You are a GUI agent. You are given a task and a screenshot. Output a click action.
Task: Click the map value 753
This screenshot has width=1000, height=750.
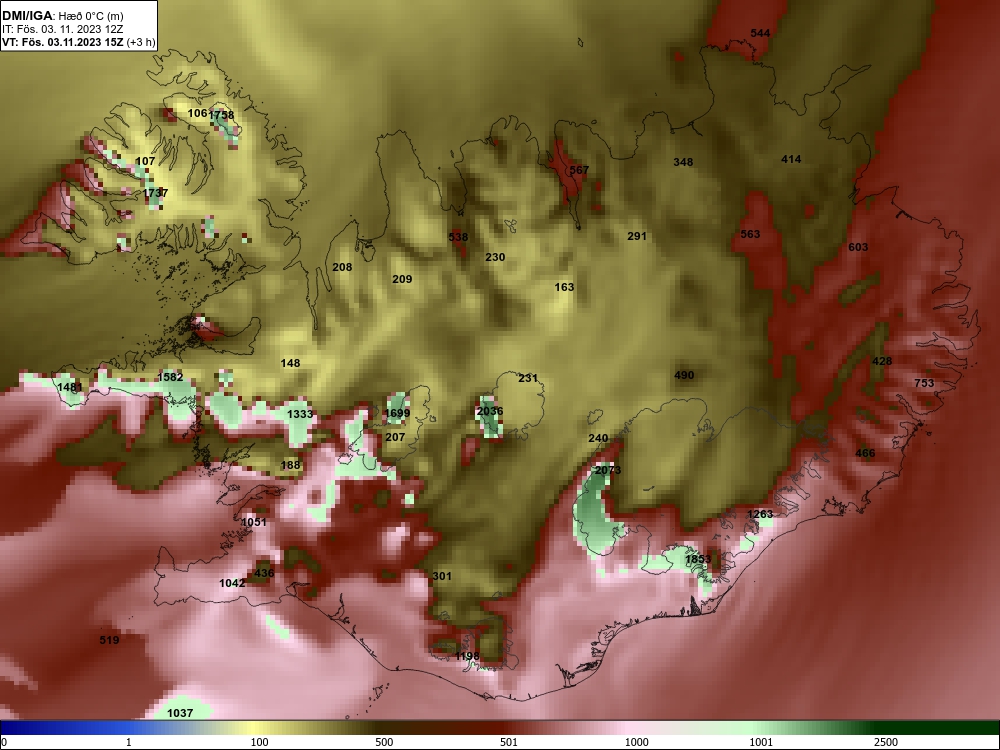[x=924, y=383]
